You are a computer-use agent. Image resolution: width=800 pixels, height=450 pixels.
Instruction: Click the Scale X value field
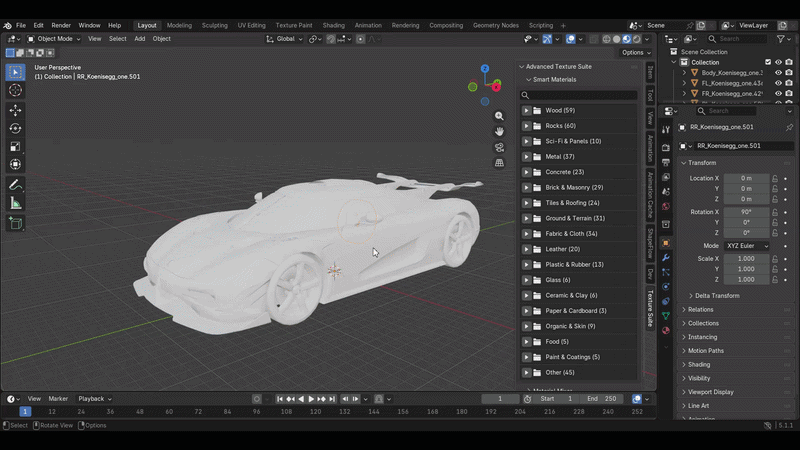click(746, 259)
